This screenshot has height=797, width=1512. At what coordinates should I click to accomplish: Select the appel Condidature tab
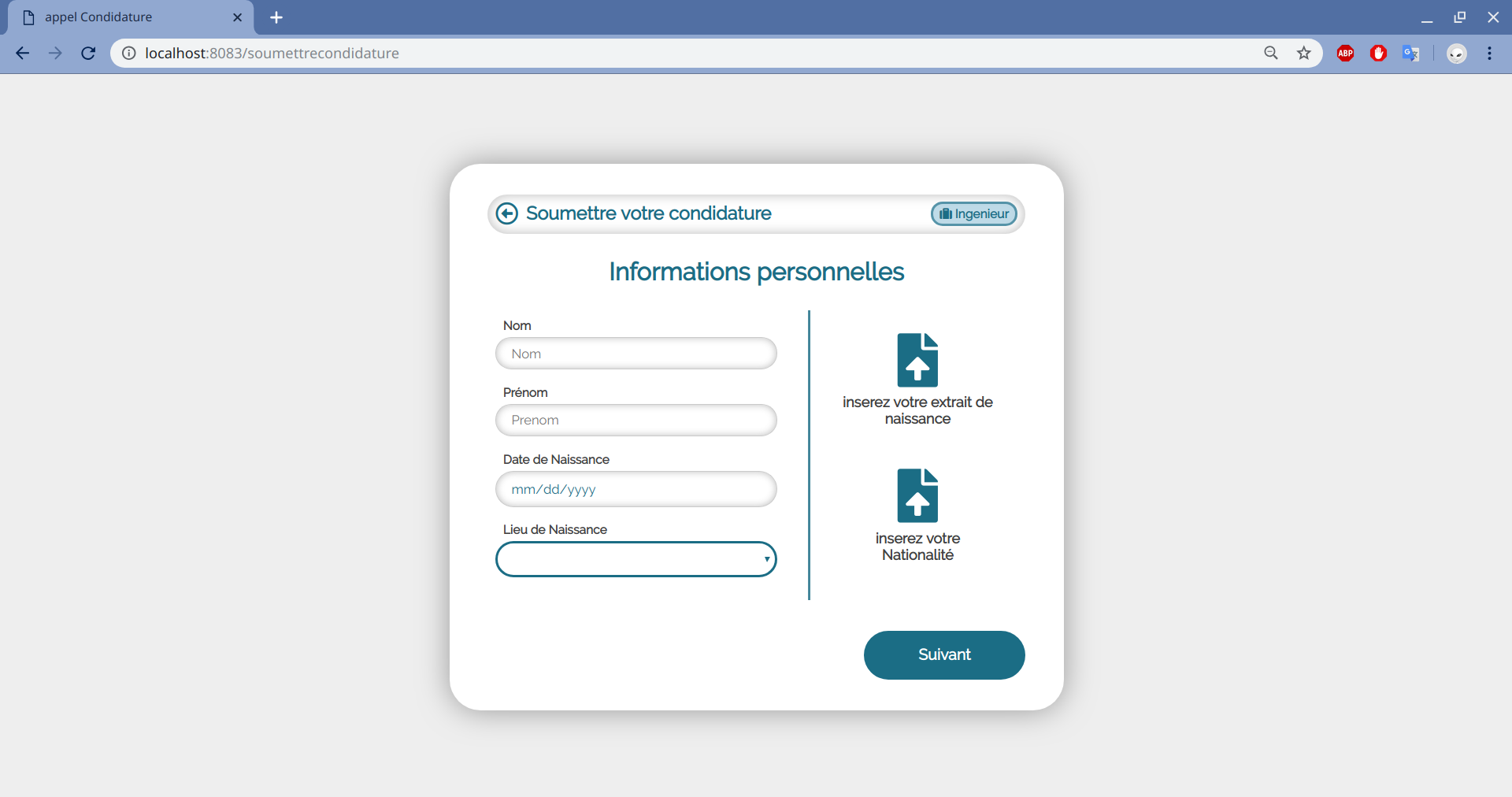pyautogui.click(x=131, y=17)
